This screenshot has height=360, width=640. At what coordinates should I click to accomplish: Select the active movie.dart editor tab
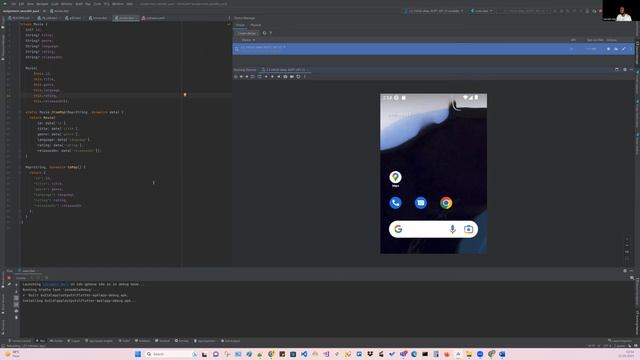click(125, 18)
